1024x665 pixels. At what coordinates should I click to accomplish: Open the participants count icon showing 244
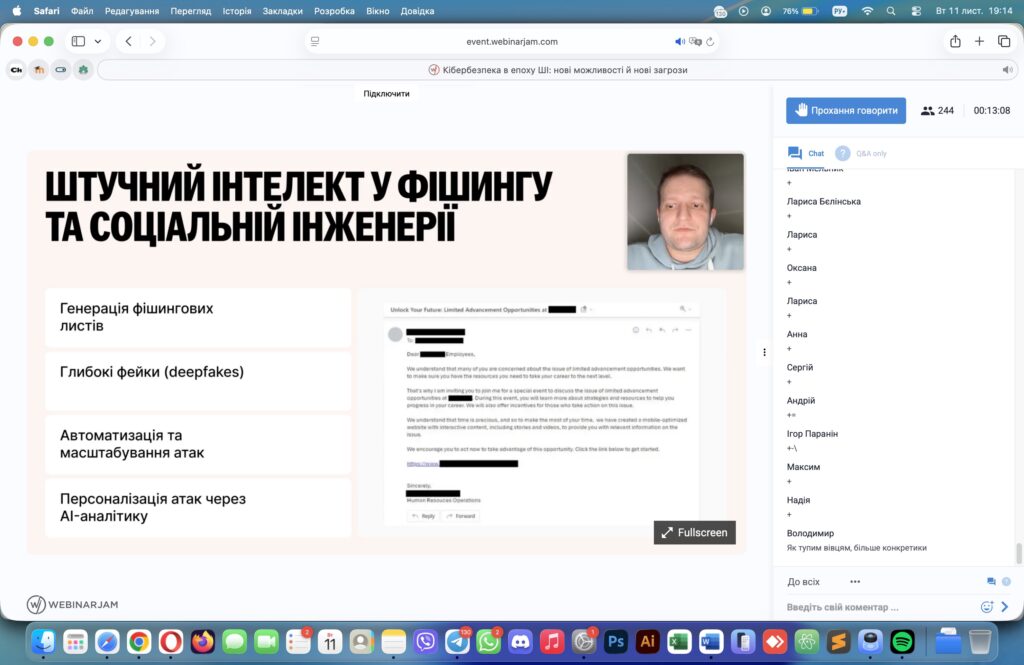coord(928,111)
